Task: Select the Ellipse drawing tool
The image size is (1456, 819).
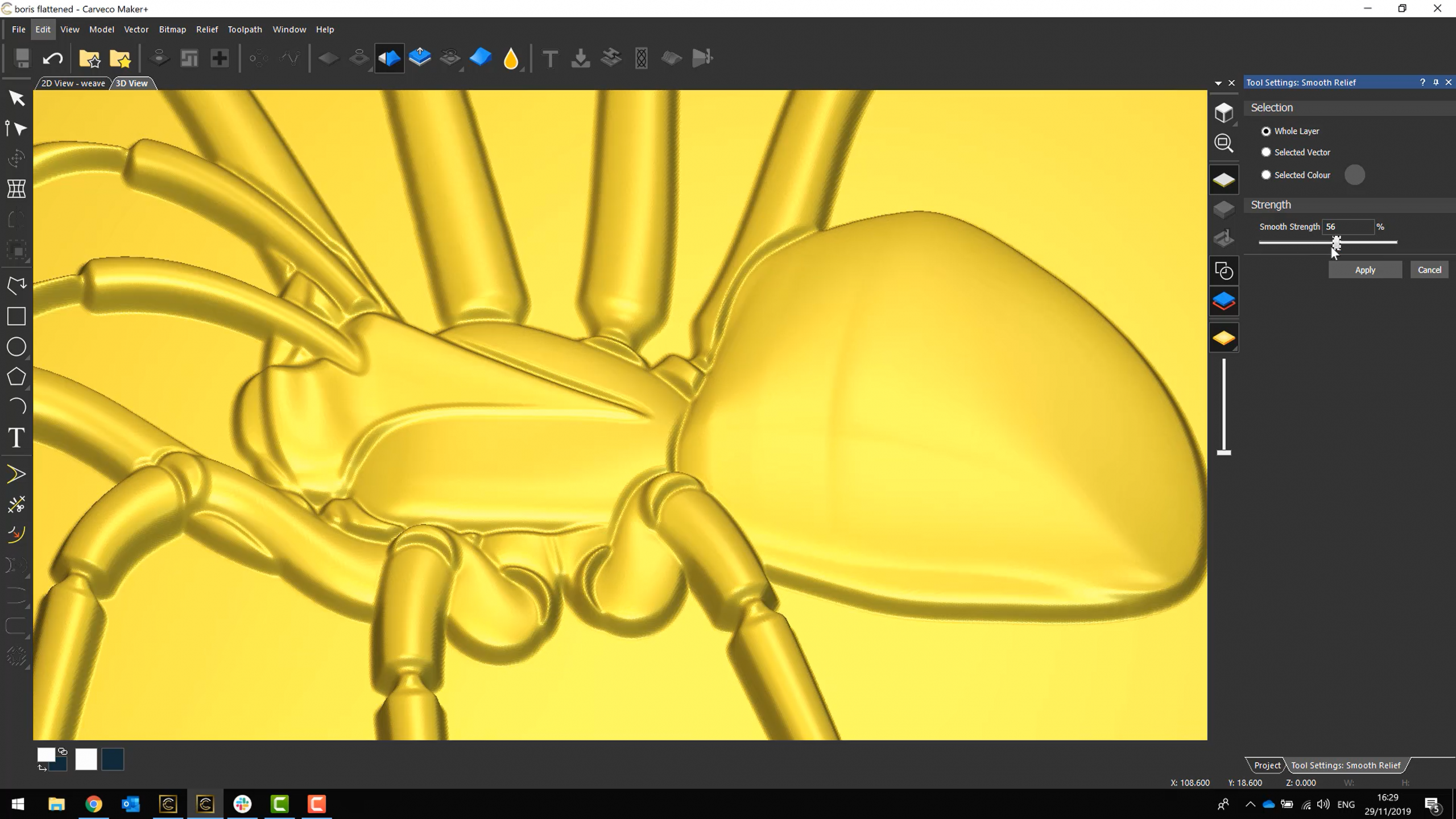Action: pos(16,346)
